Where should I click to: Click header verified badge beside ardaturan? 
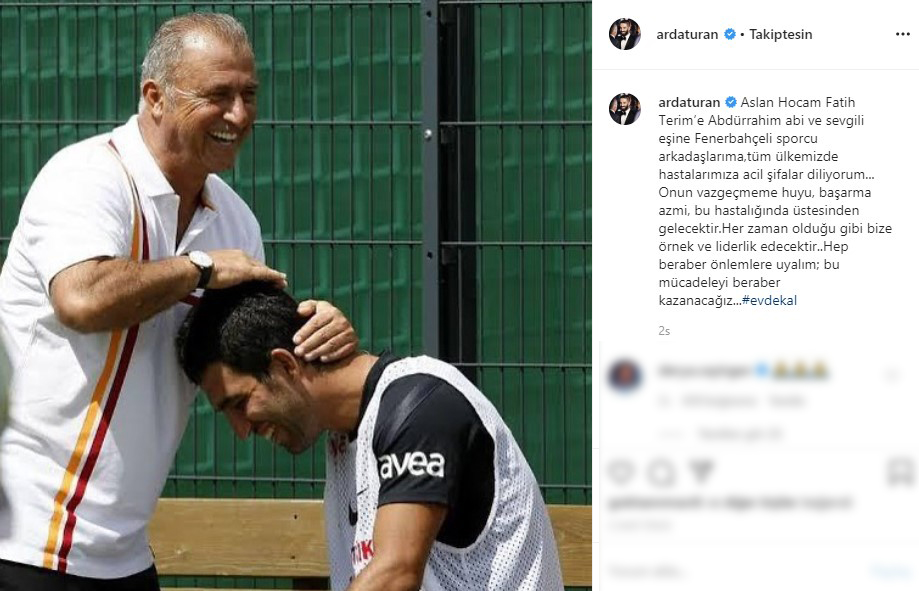pyautogui.click(x=730, y=35)
